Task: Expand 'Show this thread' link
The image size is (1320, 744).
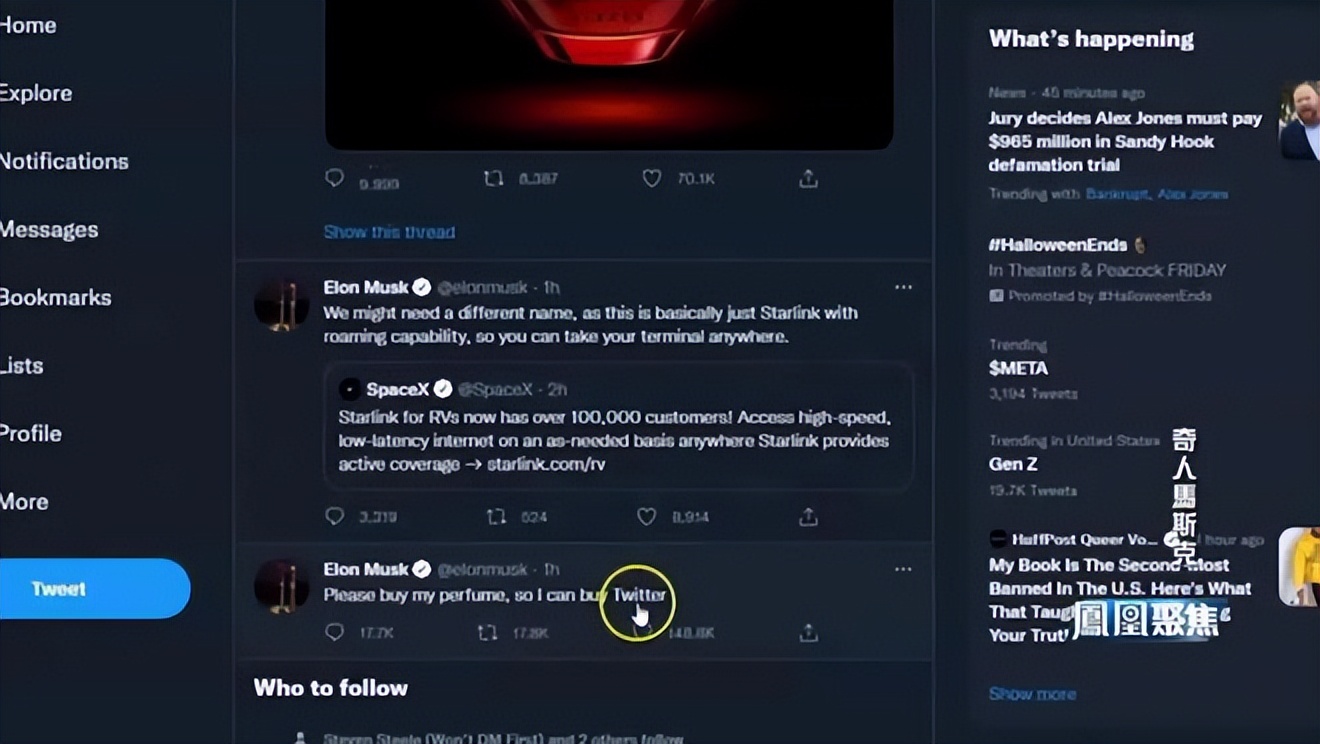Action: 389,232
